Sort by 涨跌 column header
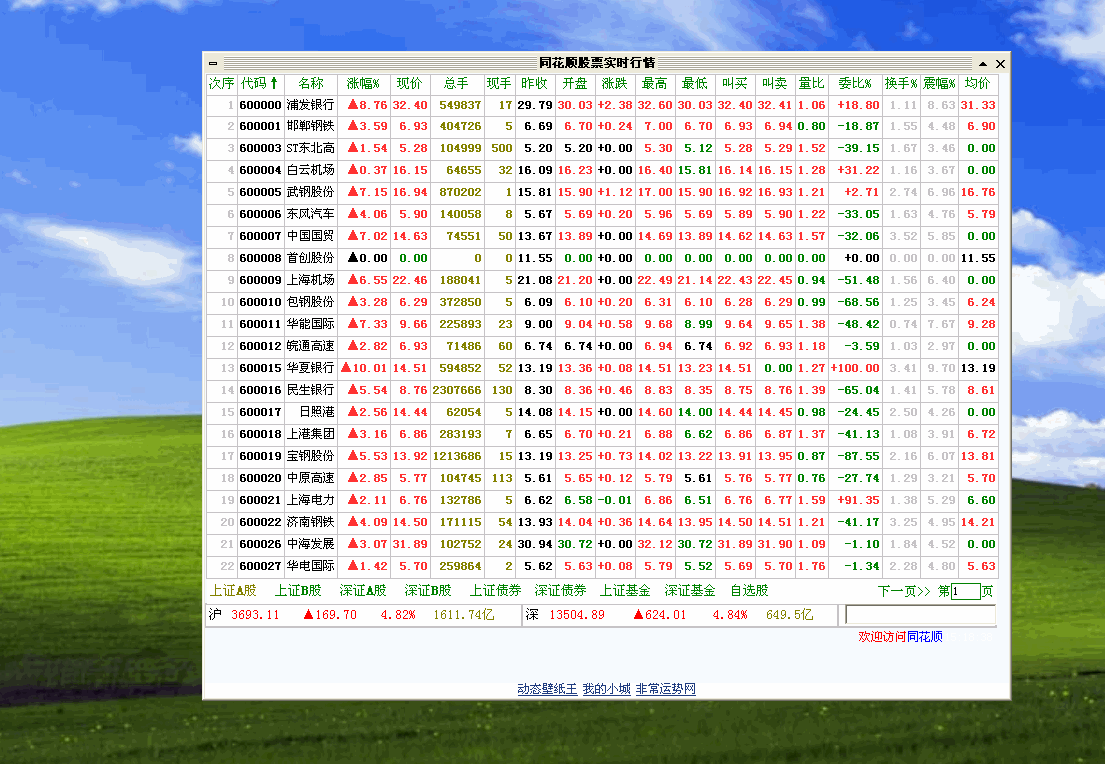 coord(615,83)
